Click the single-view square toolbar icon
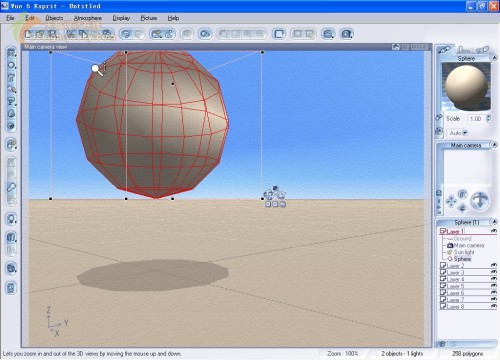 (x=279, y=34)
